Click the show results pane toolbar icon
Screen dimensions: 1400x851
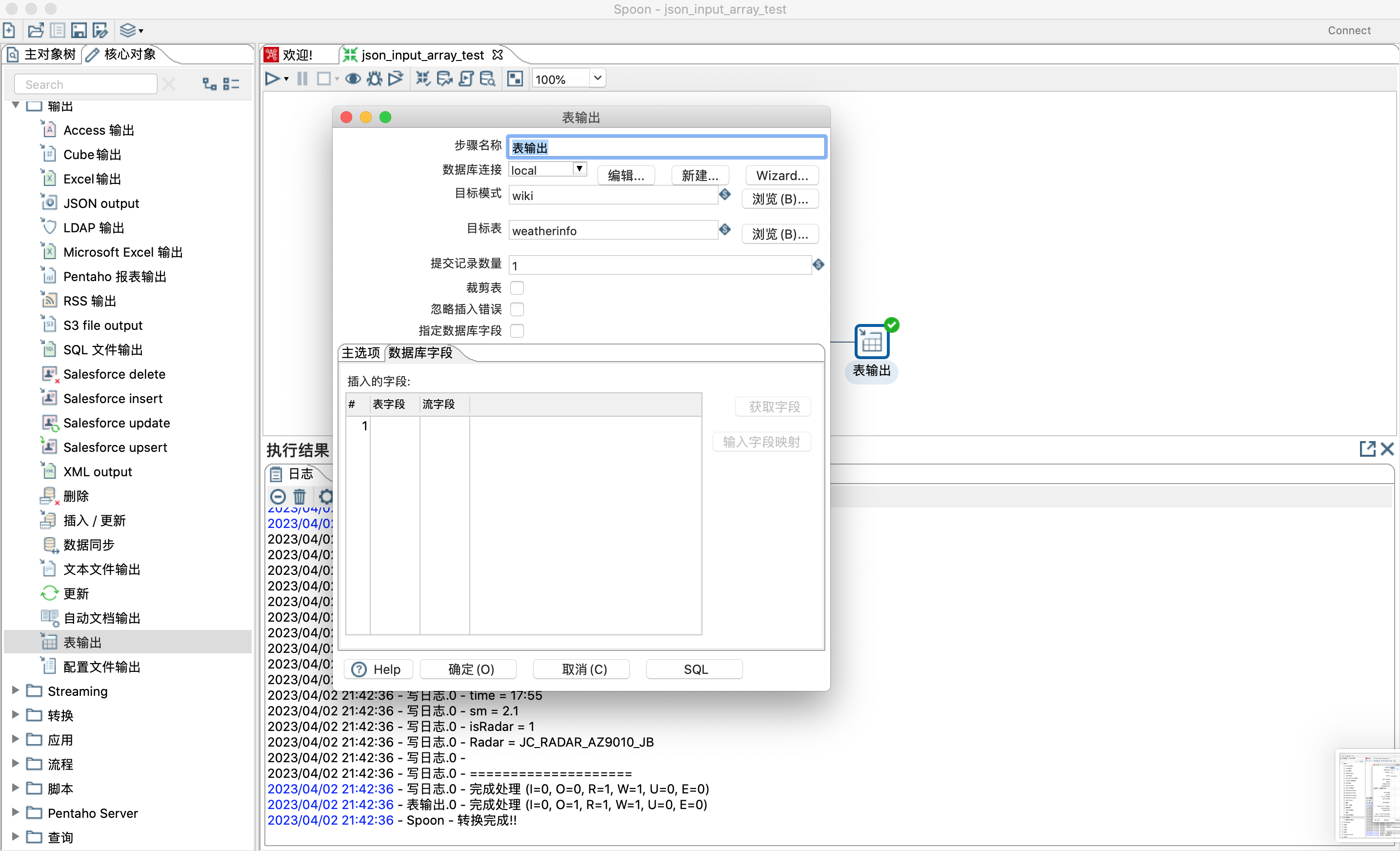[x=515, y=79]
